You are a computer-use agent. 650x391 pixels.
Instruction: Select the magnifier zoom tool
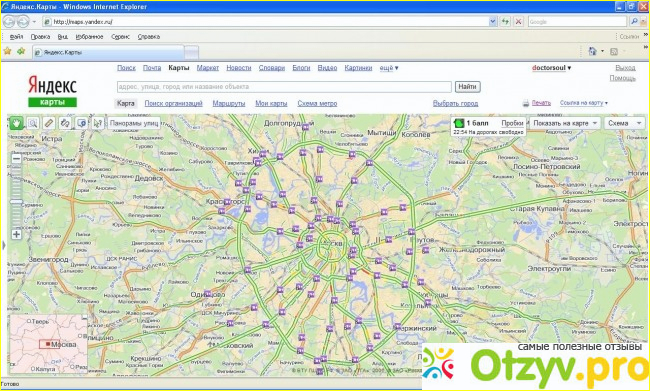(x=32, y=123)
